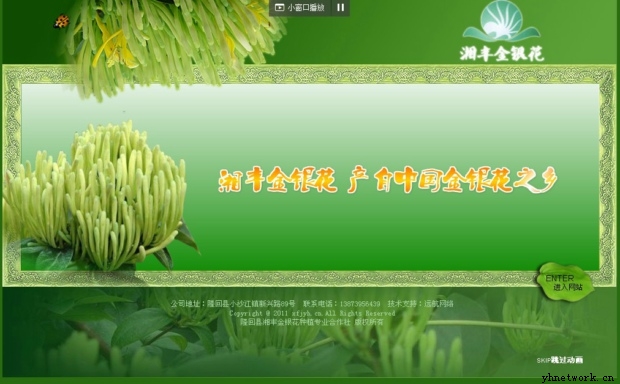Image resolution: width=620 pixels, height=384 pixels.
Task: Click the orange 湘丰金银花 text in banner
Action: [278, 181]
